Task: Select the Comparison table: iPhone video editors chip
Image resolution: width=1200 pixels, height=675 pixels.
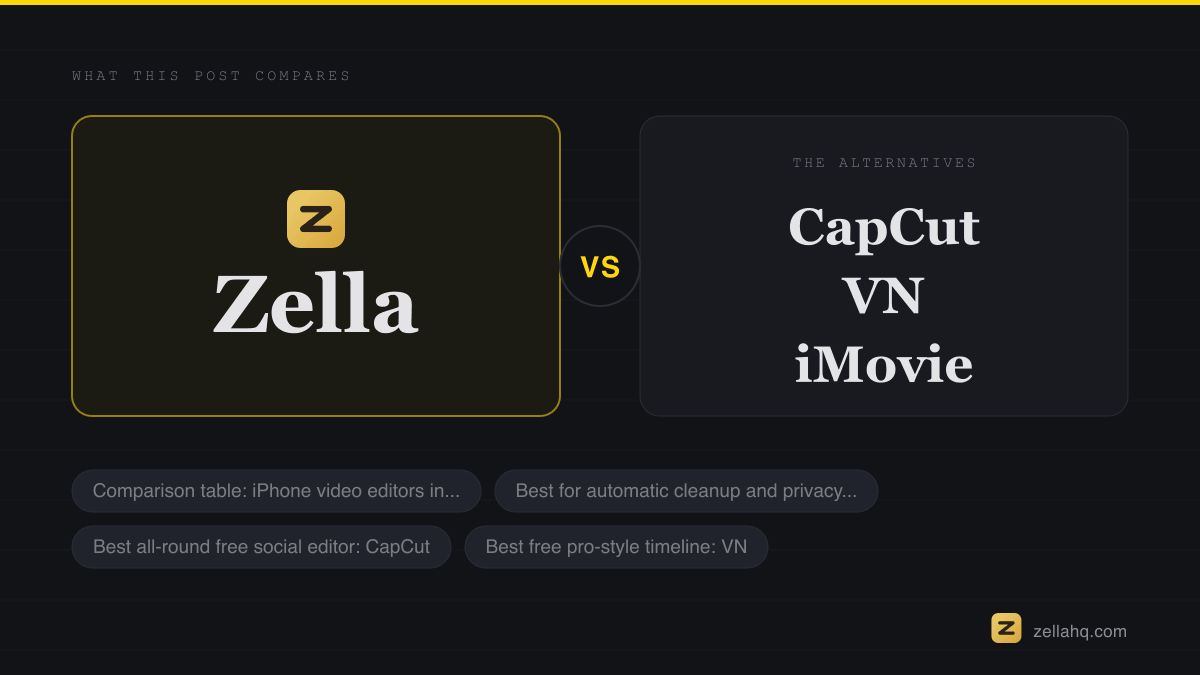Action: (x=276, y=491)
